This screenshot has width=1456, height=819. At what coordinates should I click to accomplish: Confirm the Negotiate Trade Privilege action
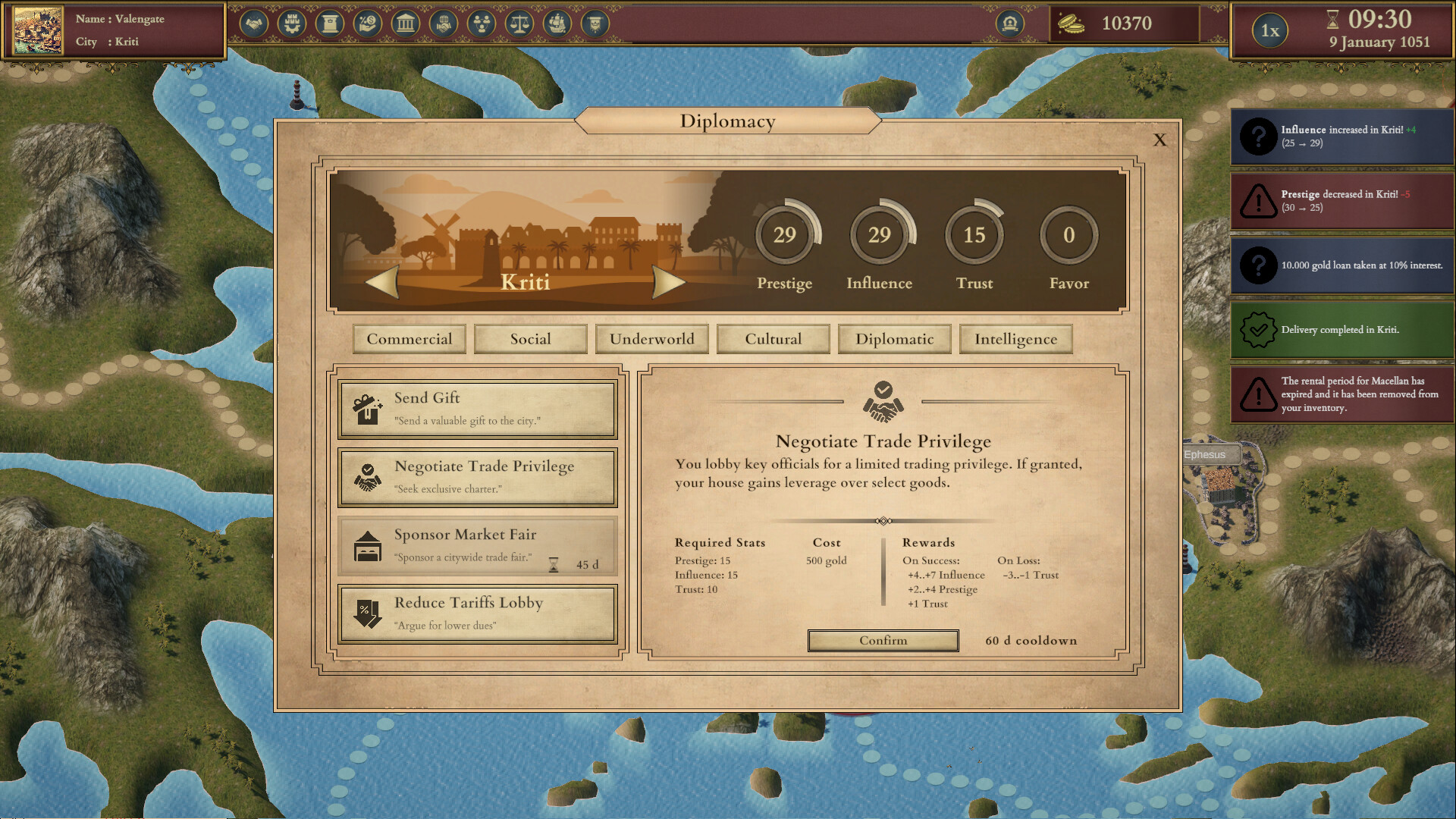883,641
